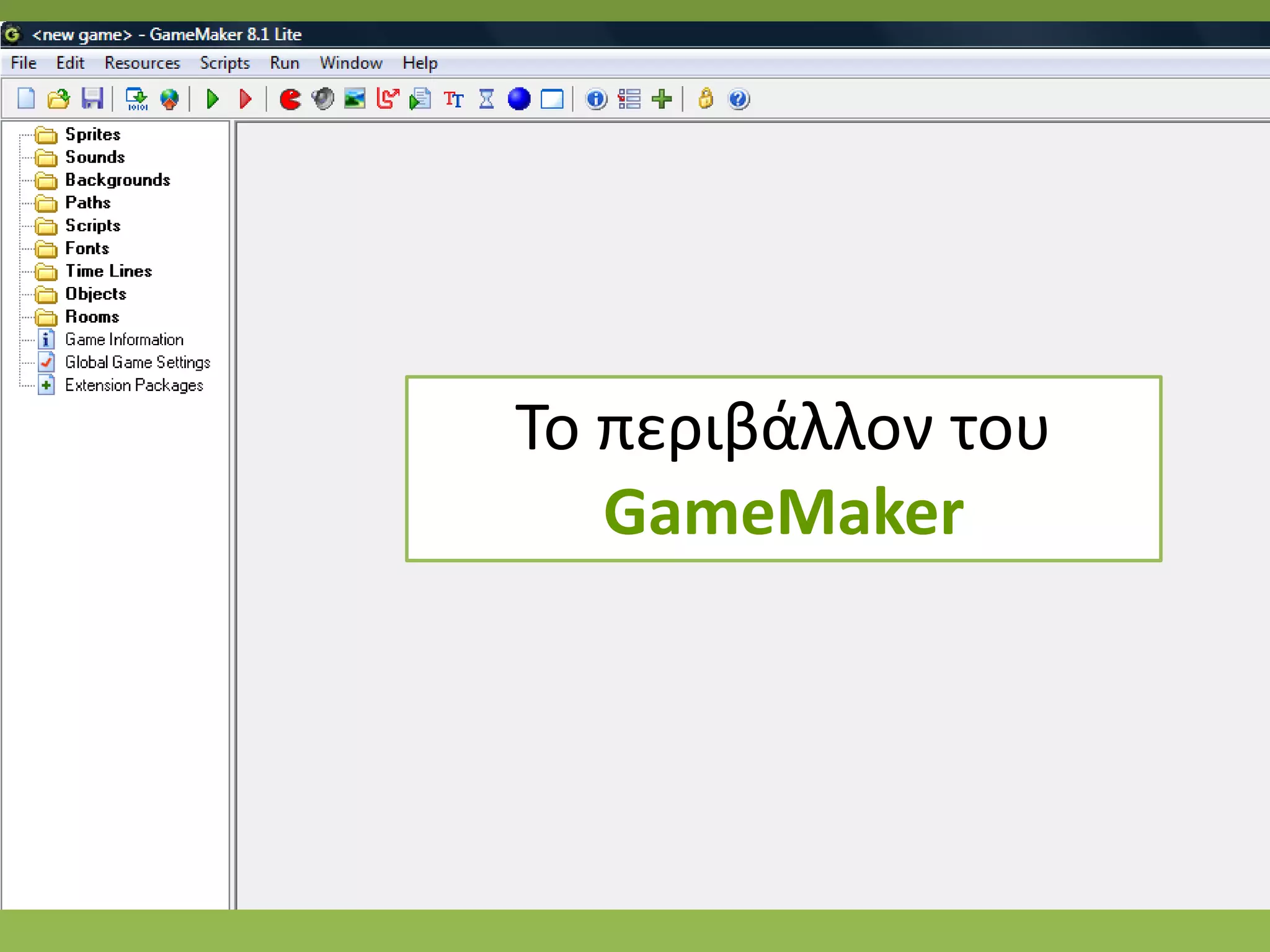
Task: Select Global Game Settings tree entry
Action: 138,363
